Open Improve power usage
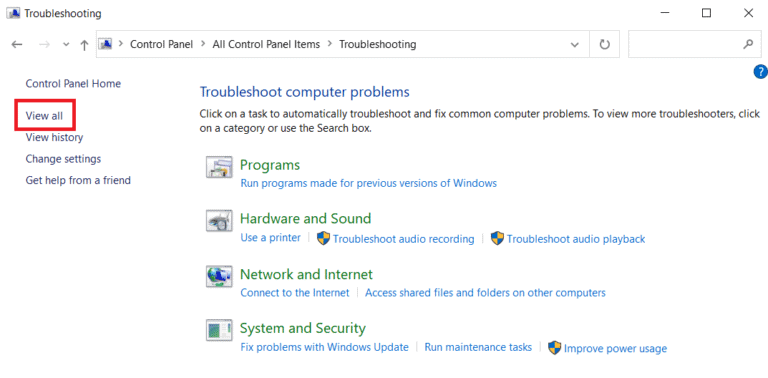 tap(615, 349)
